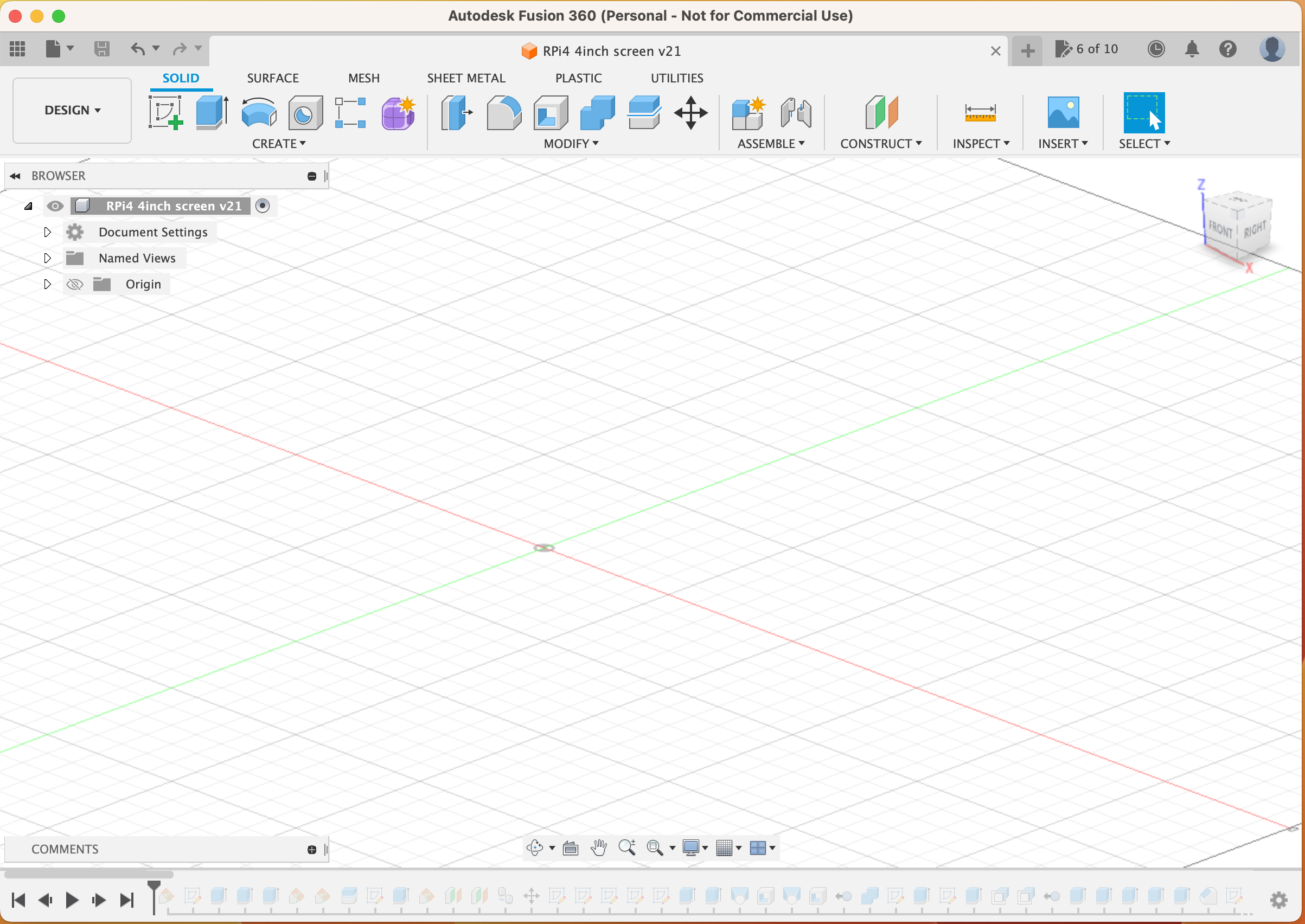Select the Extrude tool in Create

[x=212, y=112]
